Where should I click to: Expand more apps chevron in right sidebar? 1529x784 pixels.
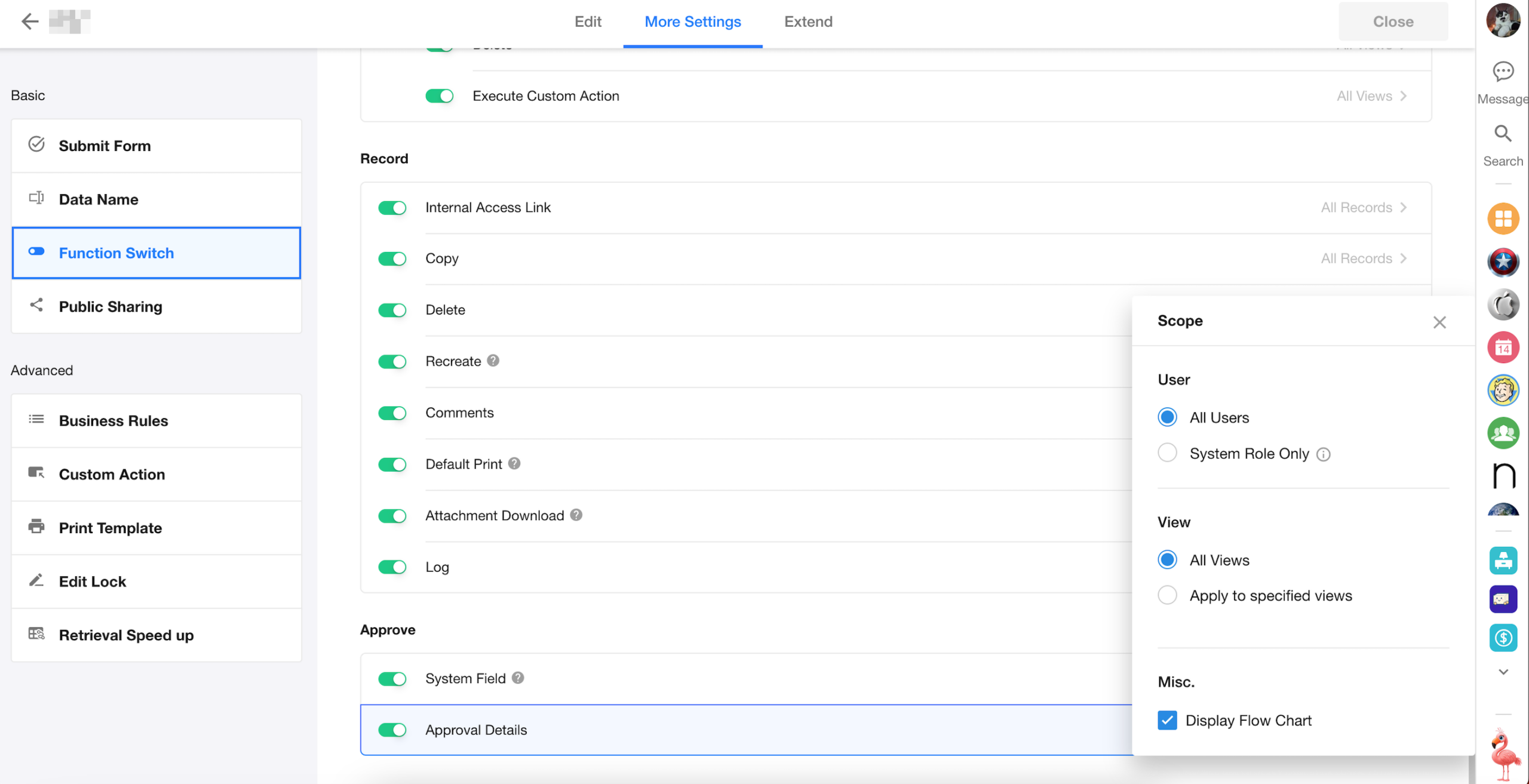(x=1503, y=672)
